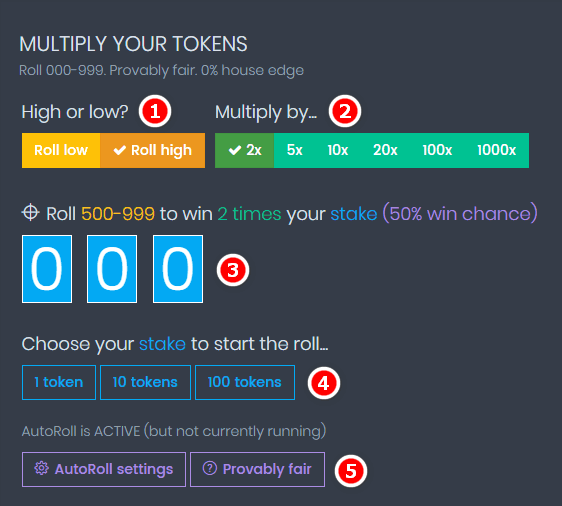Stake 100 tokens to start roll
The image size is (562, 506).
click(245, 382)
